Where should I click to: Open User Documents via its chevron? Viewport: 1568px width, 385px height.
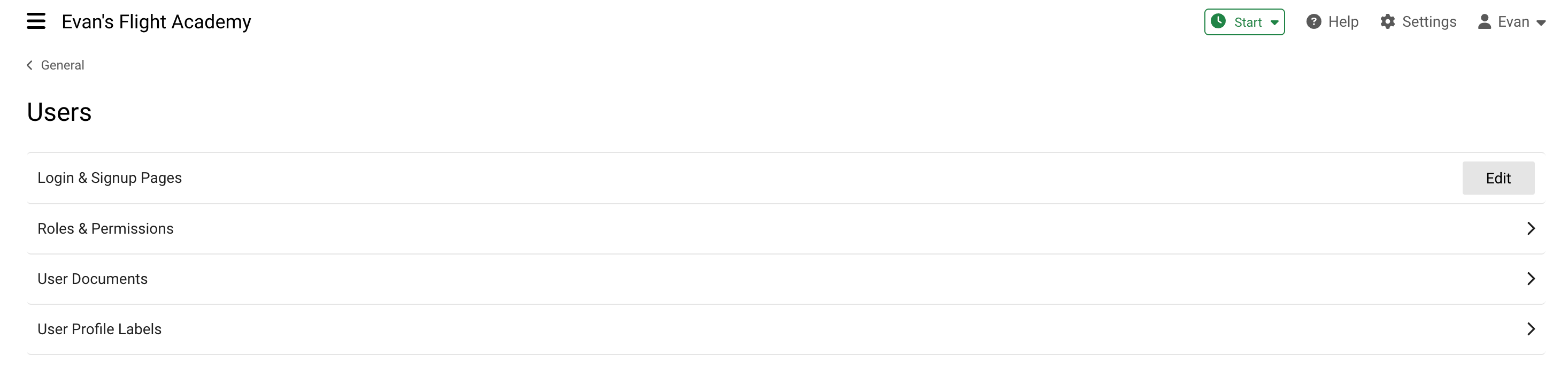click(1531, 279)
